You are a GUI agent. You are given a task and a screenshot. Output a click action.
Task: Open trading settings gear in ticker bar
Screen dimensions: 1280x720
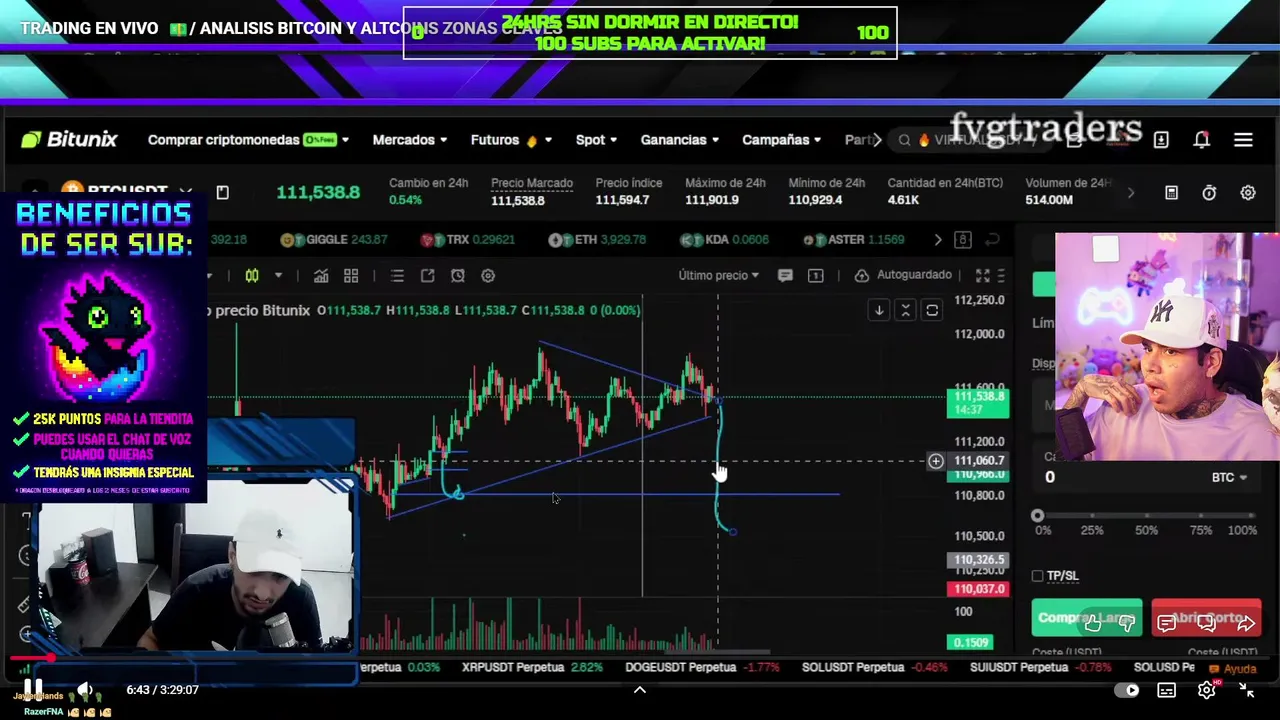[1248, 192]
